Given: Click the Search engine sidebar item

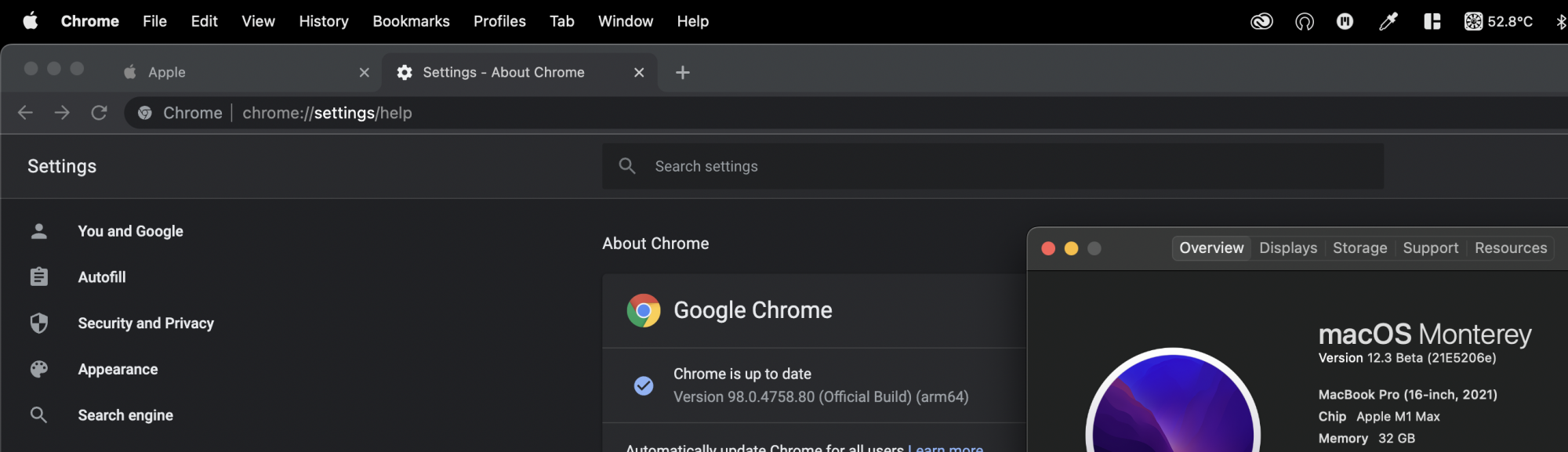Looking at the screenshot, I should (x=125, y=415).
